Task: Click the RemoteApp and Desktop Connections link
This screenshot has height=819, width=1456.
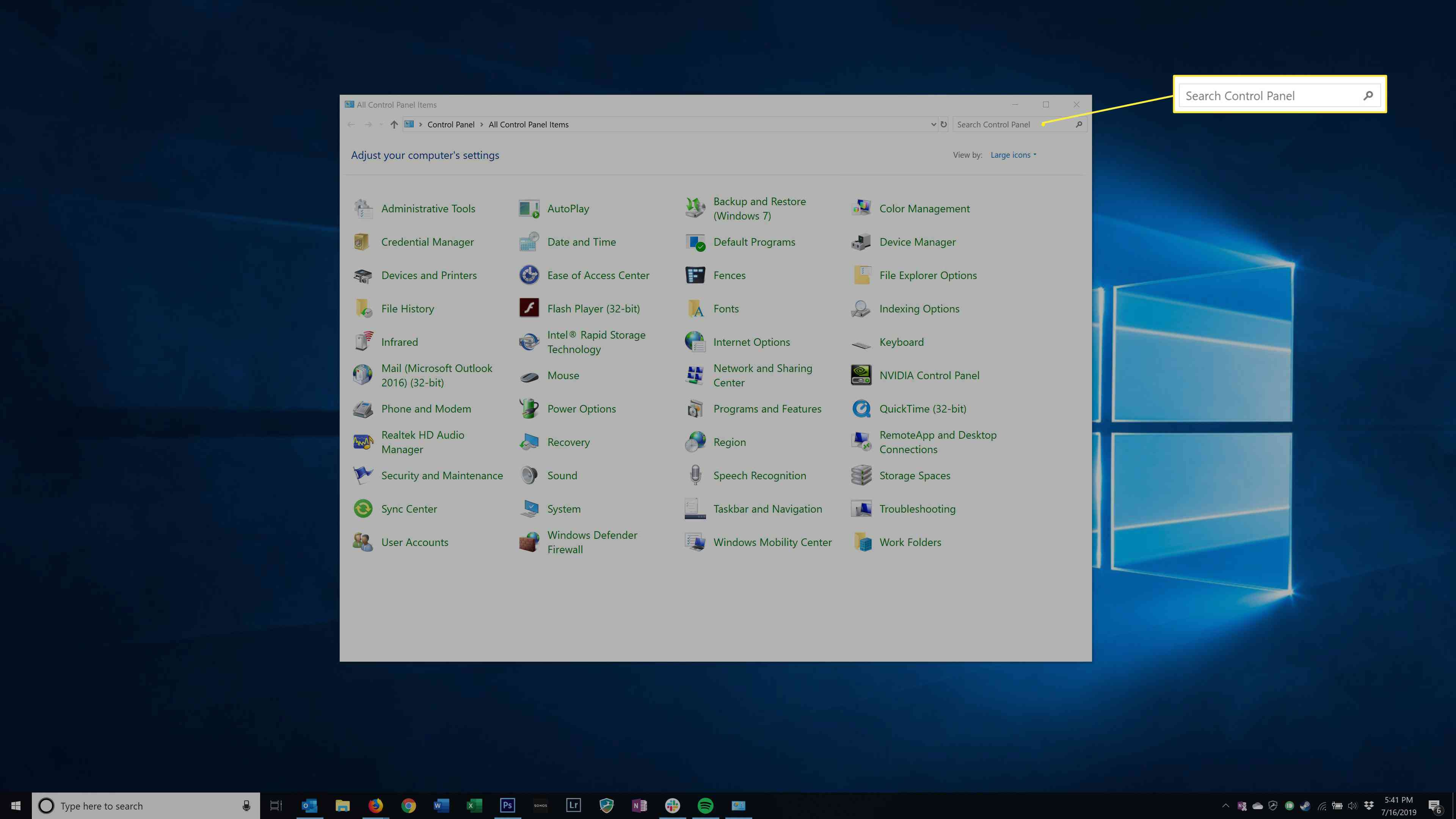Action: tap(938, 442)
